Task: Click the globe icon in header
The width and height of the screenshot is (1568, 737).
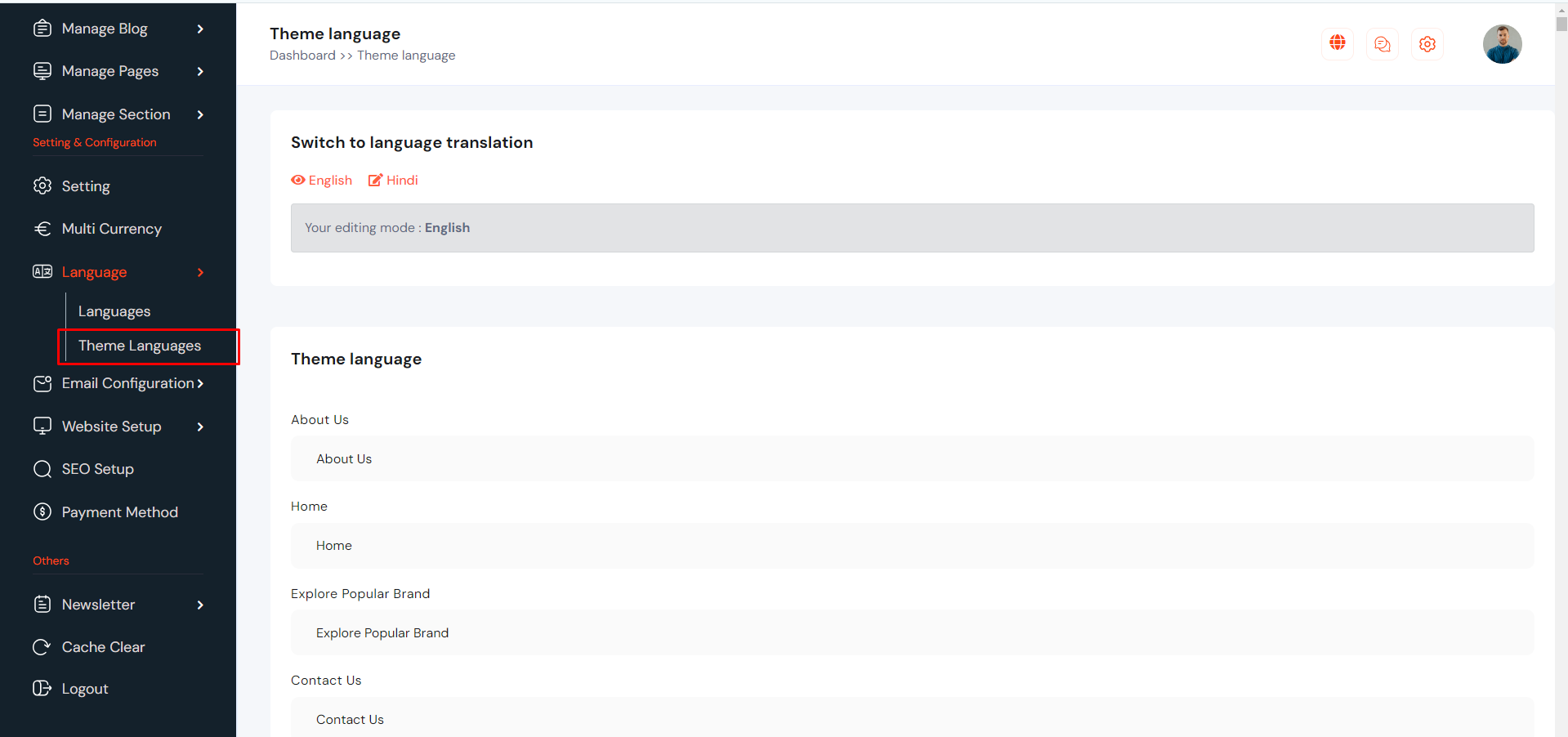Action: (1337, 43)
